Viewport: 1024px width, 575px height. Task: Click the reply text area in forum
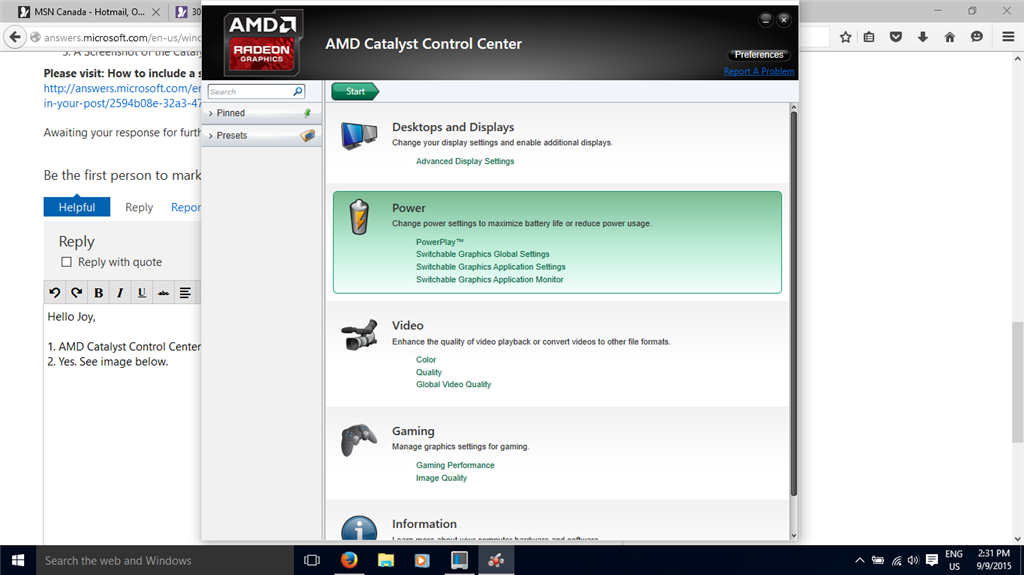click(x=122, y=425)
